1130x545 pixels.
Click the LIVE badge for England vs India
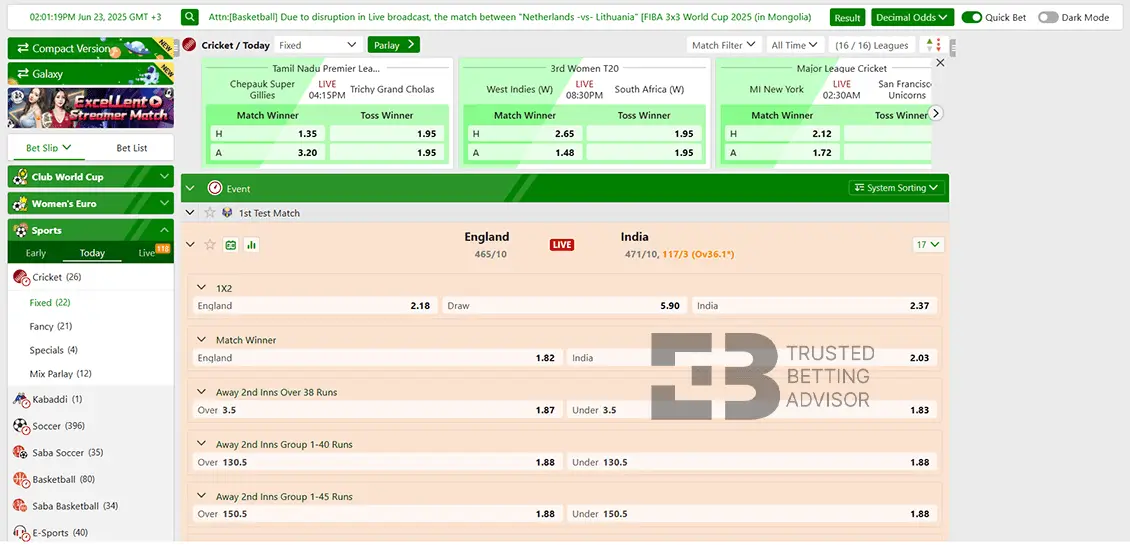tap(561, 245)
